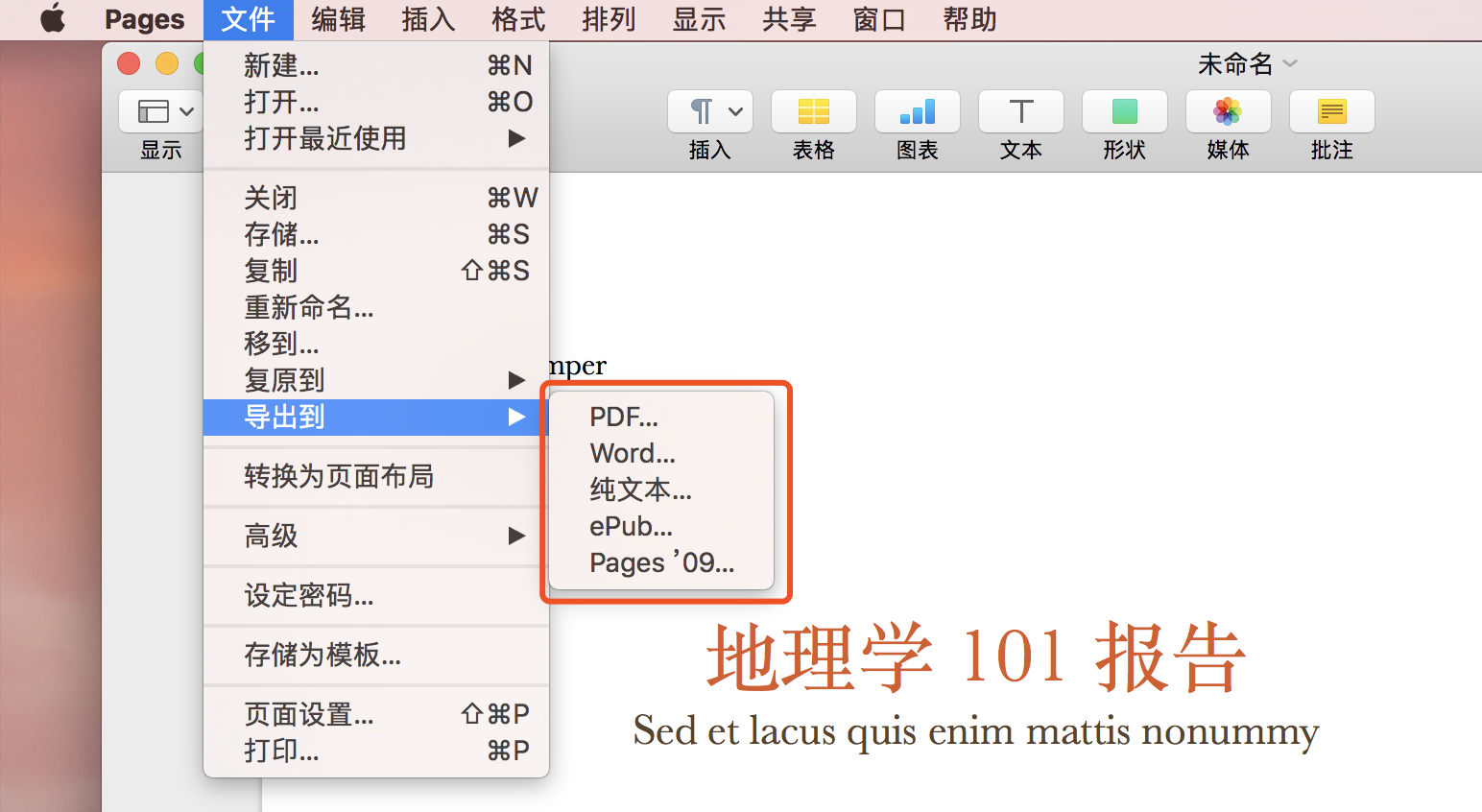
Task: Click the 媒体 media toolbar icon
Action: tap(1229, 111)
